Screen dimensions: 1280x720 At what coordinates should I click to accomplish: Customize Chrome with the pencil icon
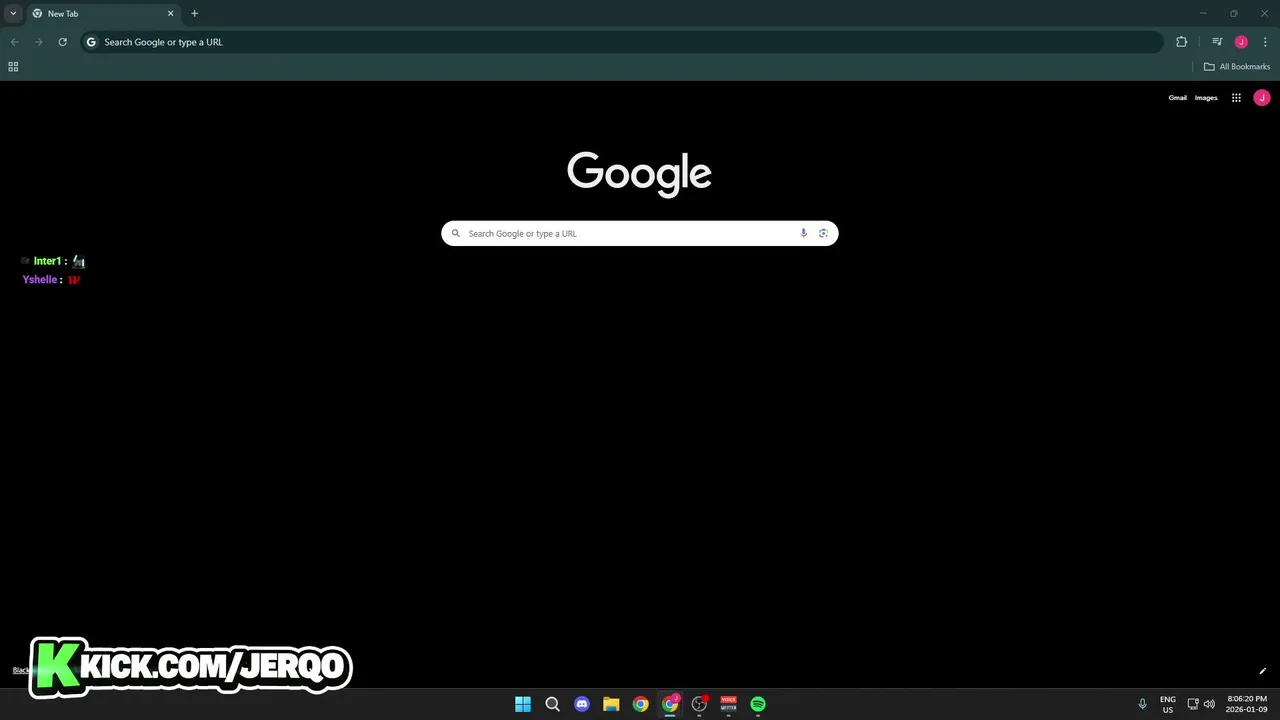point(1262,671)
